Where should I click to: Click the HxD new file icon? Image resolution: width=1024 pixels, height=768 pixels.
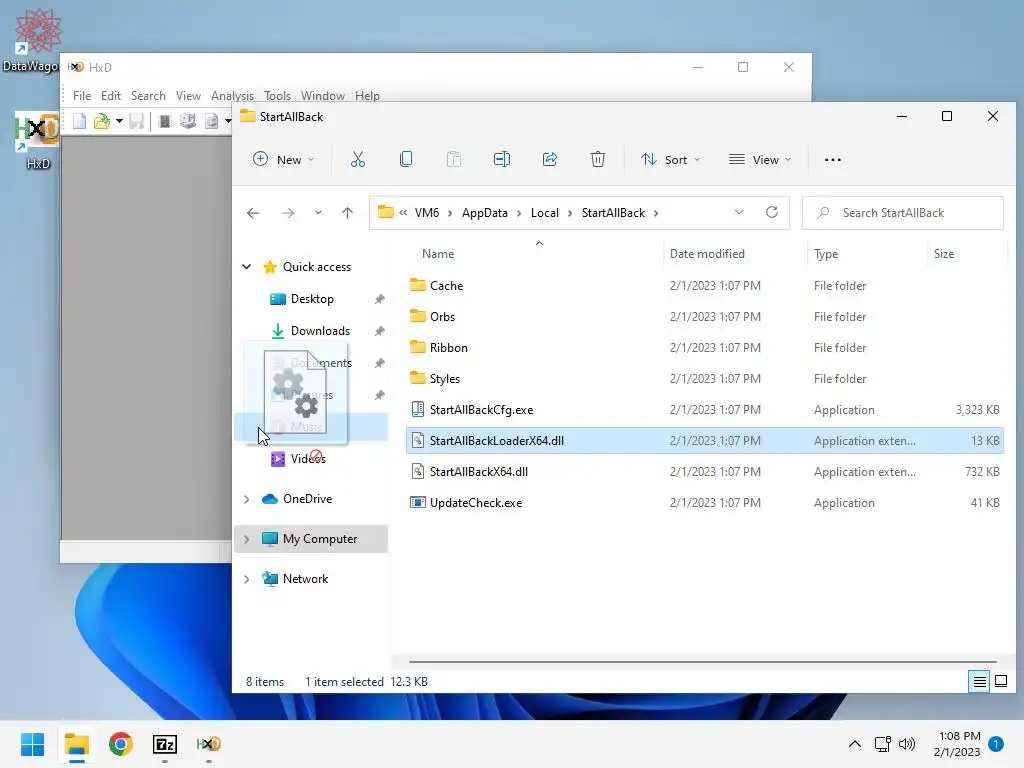point(79,121)
